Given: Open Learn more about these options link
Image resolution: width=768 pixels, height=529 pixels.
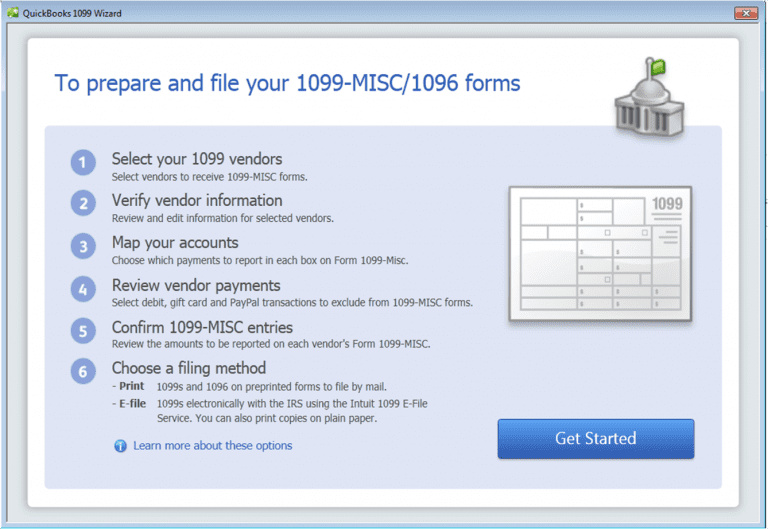Looking at the screenshot, I should 213,445.
